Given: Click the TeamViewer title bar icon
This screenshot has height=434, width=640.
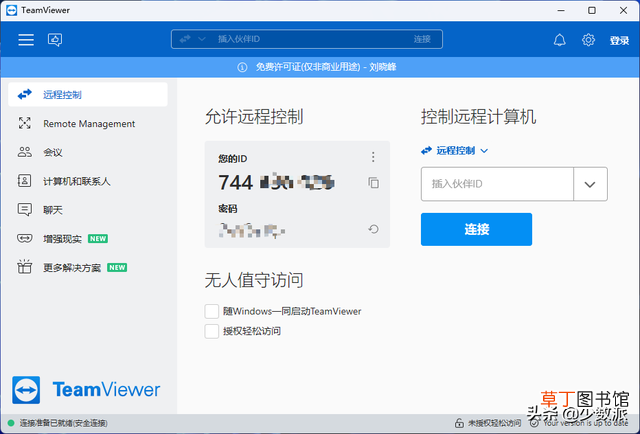Looking at the screenshot, I should [x=11, y=10].
